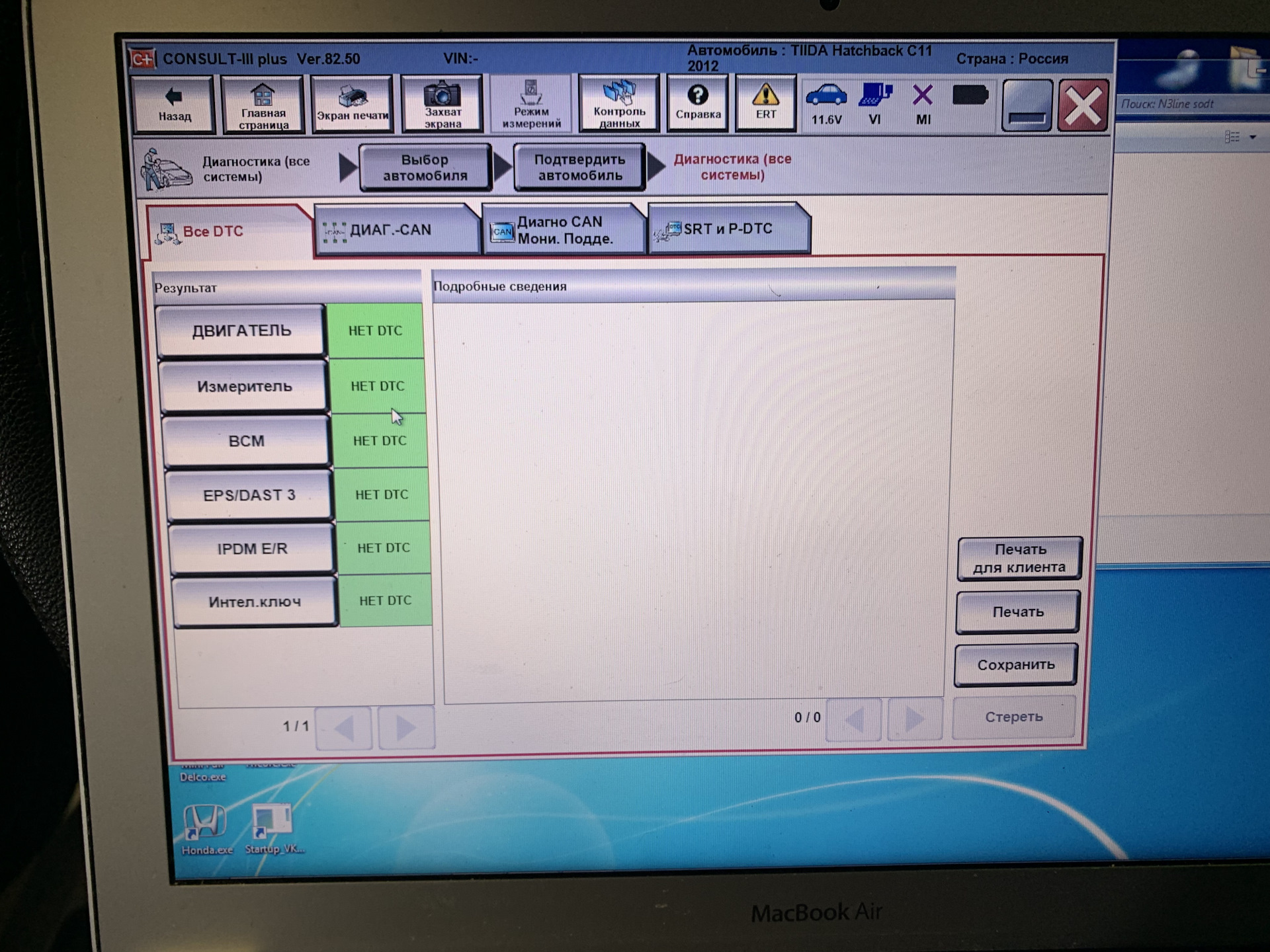Click the car battery 11.6V indicator
The height and width of the screenshot is (952, 1270).
pos(826,104)
